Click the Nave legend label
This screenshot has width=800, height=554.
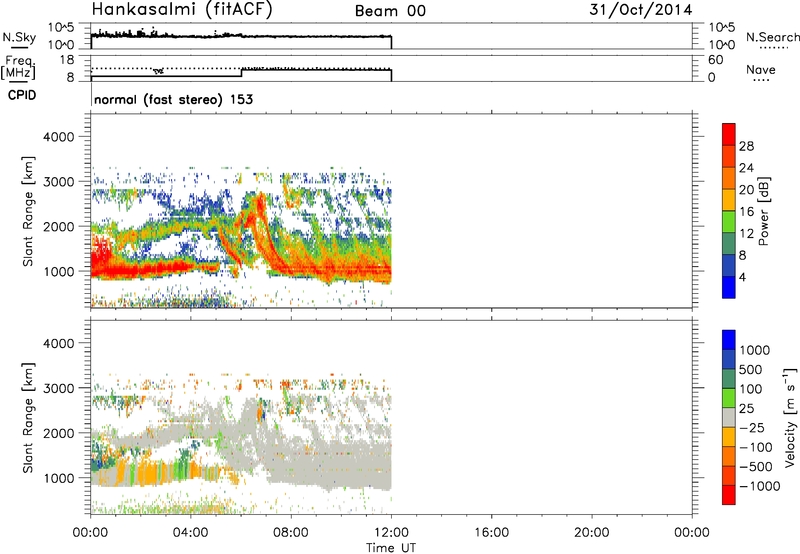click(x=761, y=69)
